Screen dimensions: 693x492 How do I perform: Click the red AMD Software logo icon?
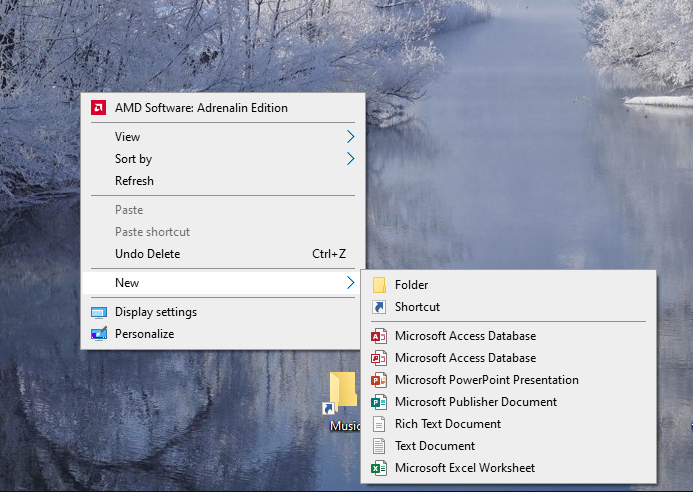click(x=98, y=108)
